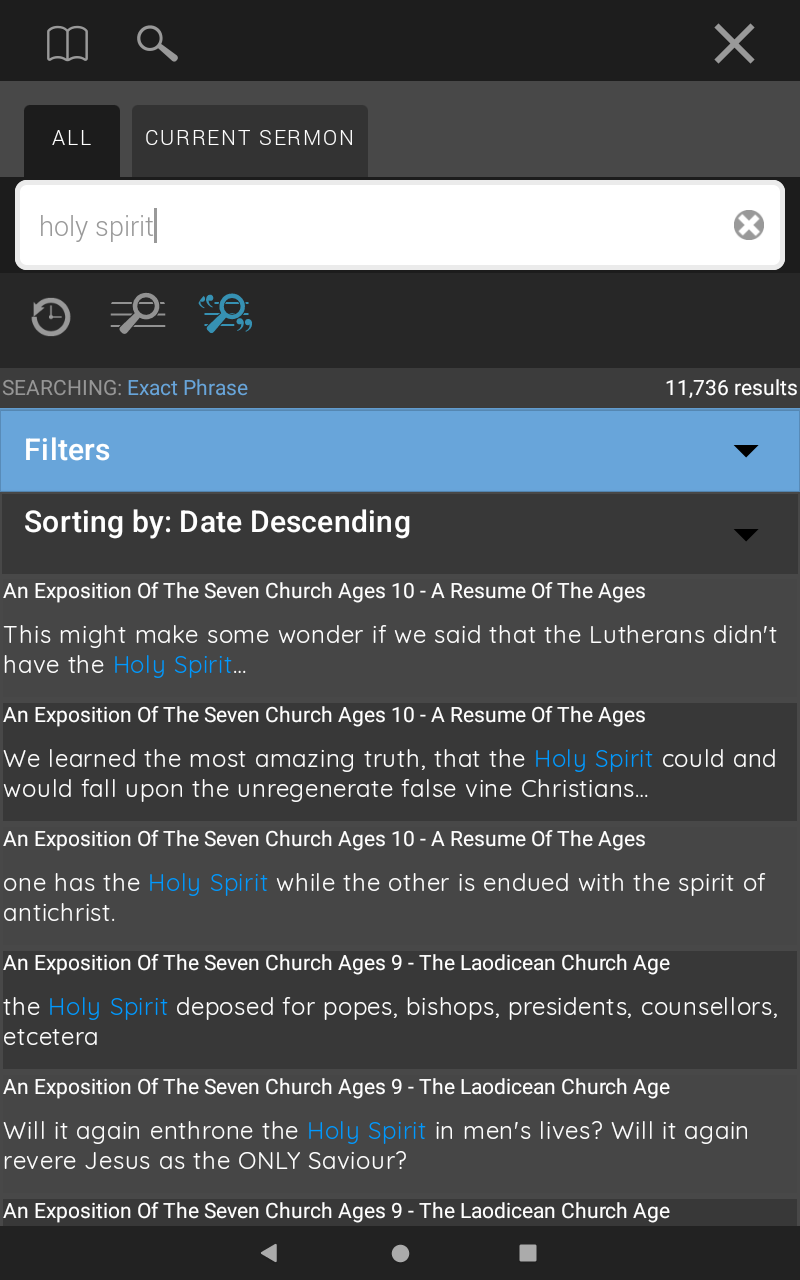The width and height of the screenshot is (800, 1280).
Task: Switch to the CURRENT SERMON tab
Action: coord(250,140)
